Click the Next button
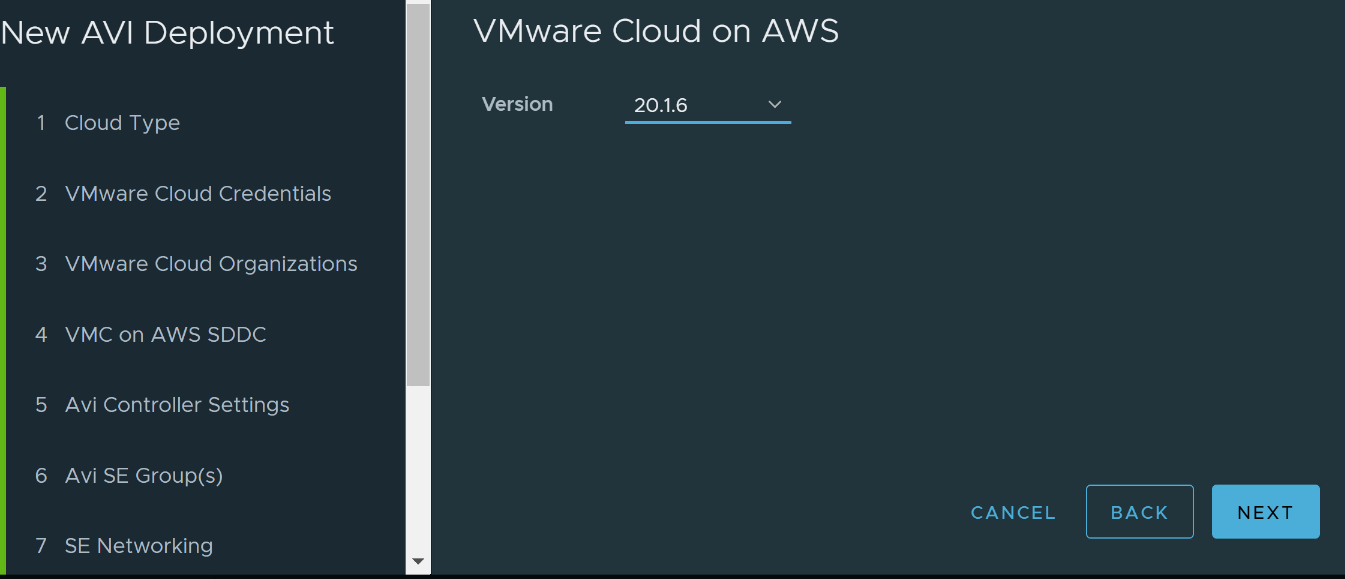 (x=1265, y=512)
